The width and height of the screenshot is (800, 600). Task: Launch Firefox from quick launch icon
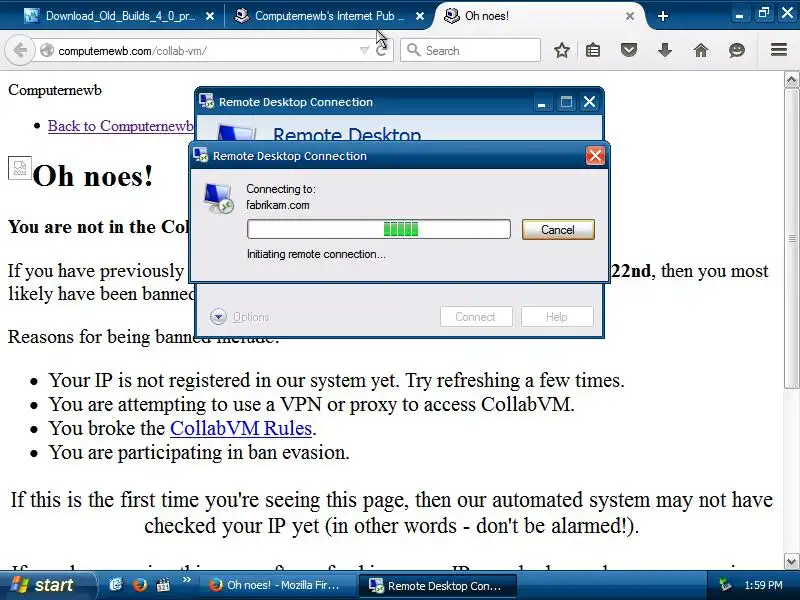(x=139, y=585)
